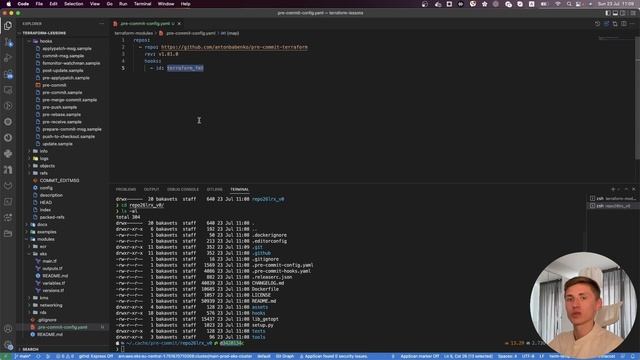
Task: Open main.tf in eks folder
Action: coord(49,261)
